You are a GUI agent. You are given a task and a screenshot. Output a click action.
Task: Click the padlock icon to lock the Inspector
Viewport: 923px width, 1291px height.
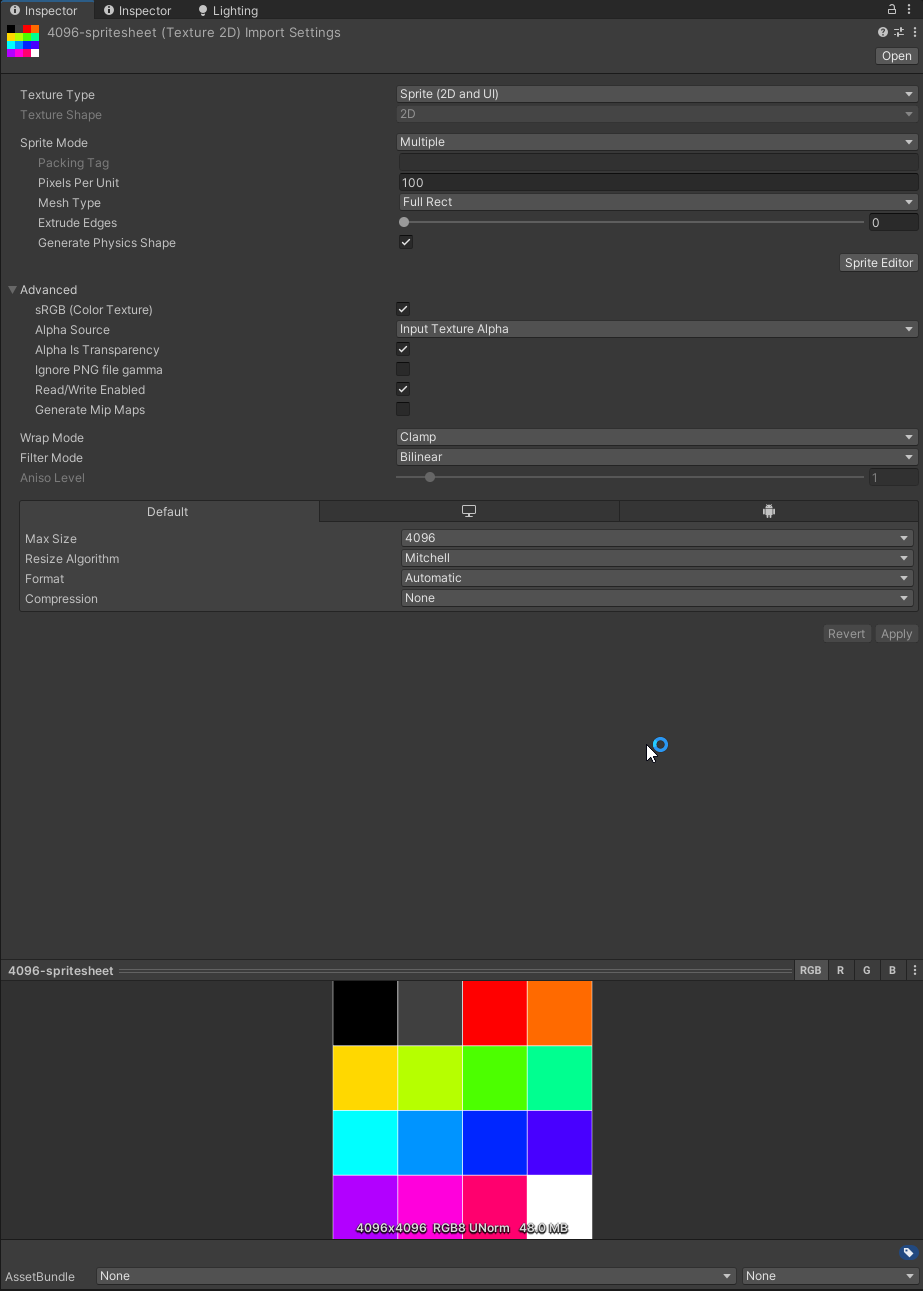(890, 9)
